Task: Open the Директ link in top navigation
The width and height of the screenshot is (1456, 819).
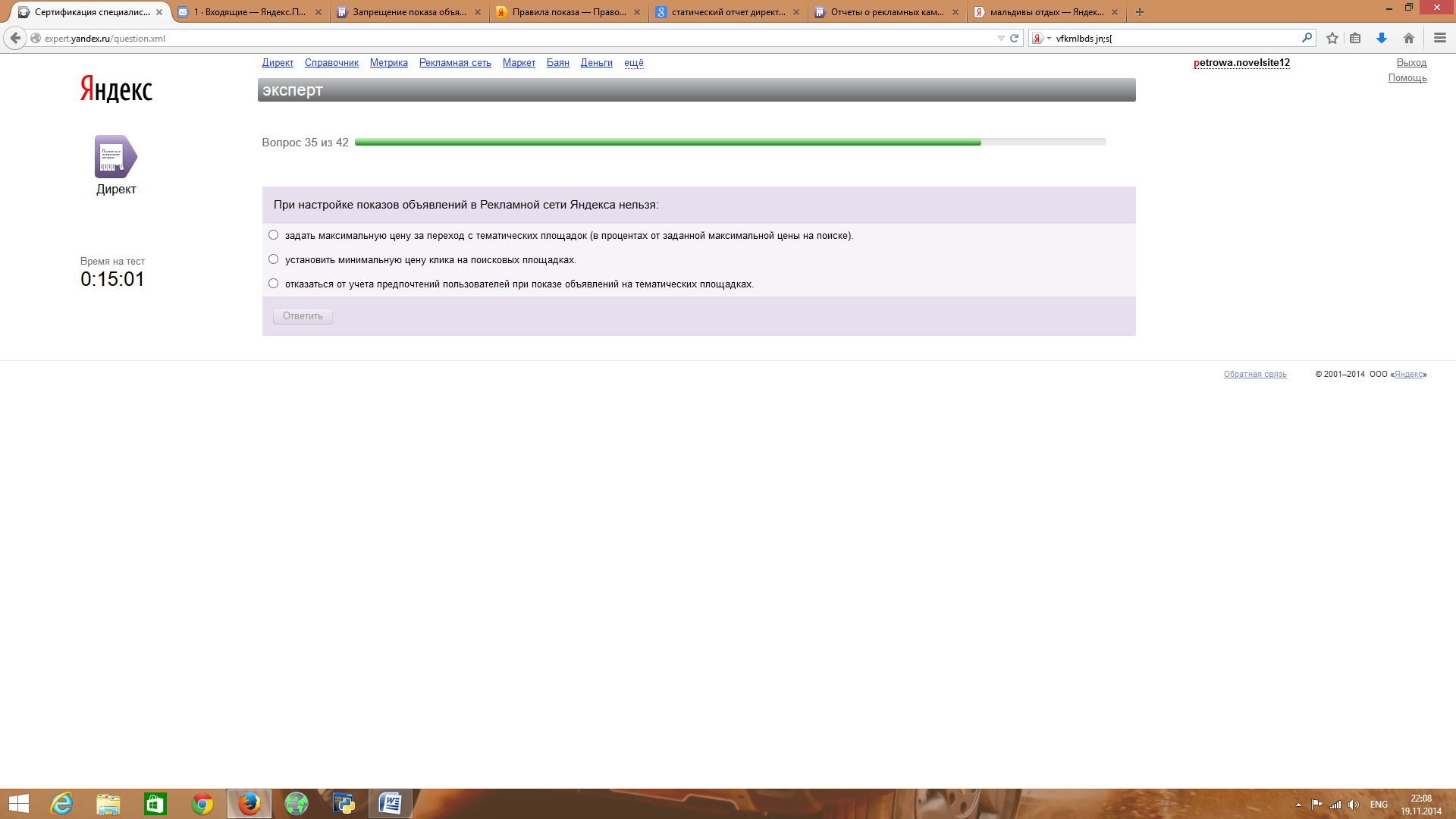Action: 278,63
